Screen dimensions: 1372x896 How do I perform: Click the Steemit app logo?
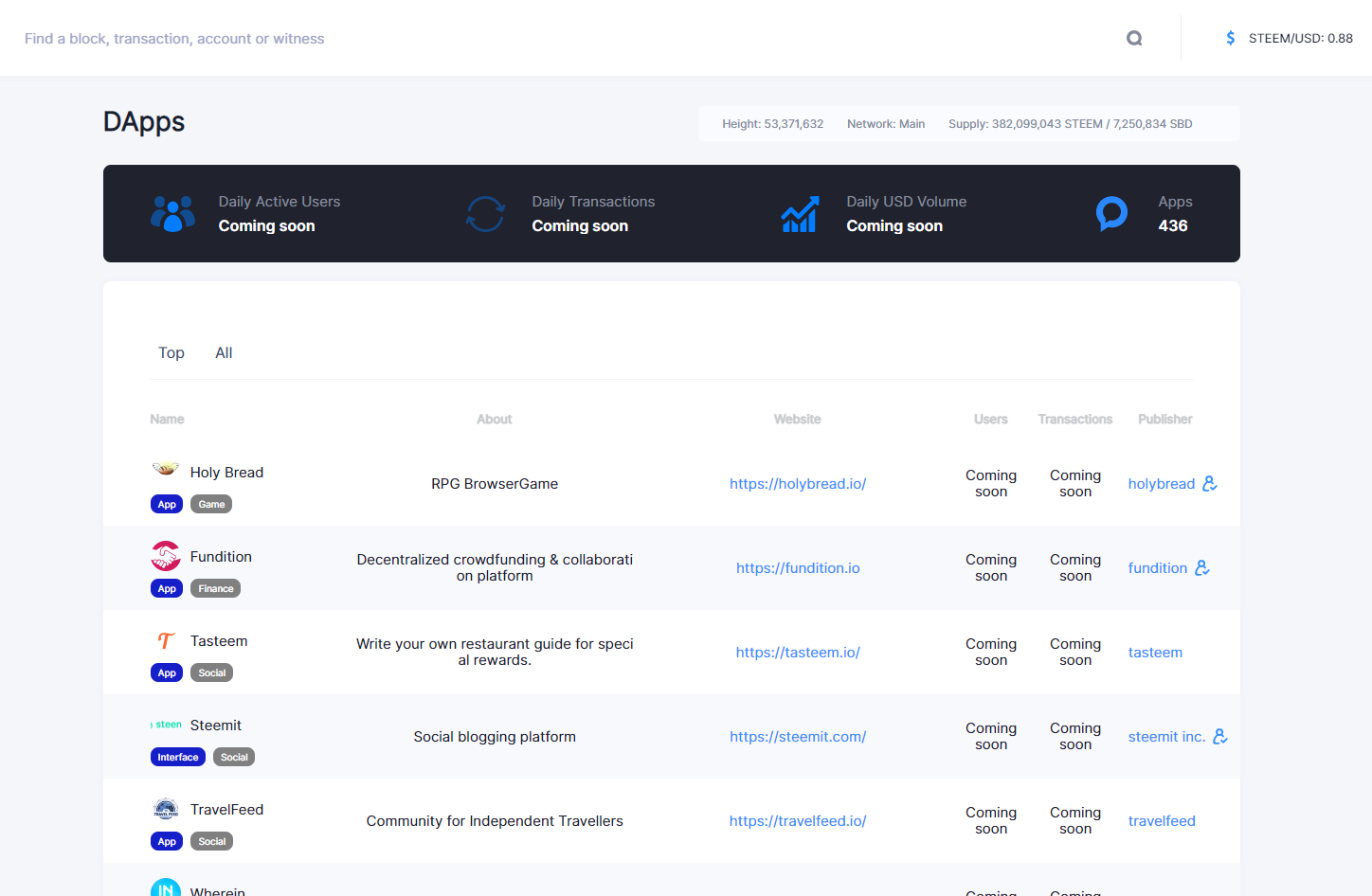click(x=166, y=725)
